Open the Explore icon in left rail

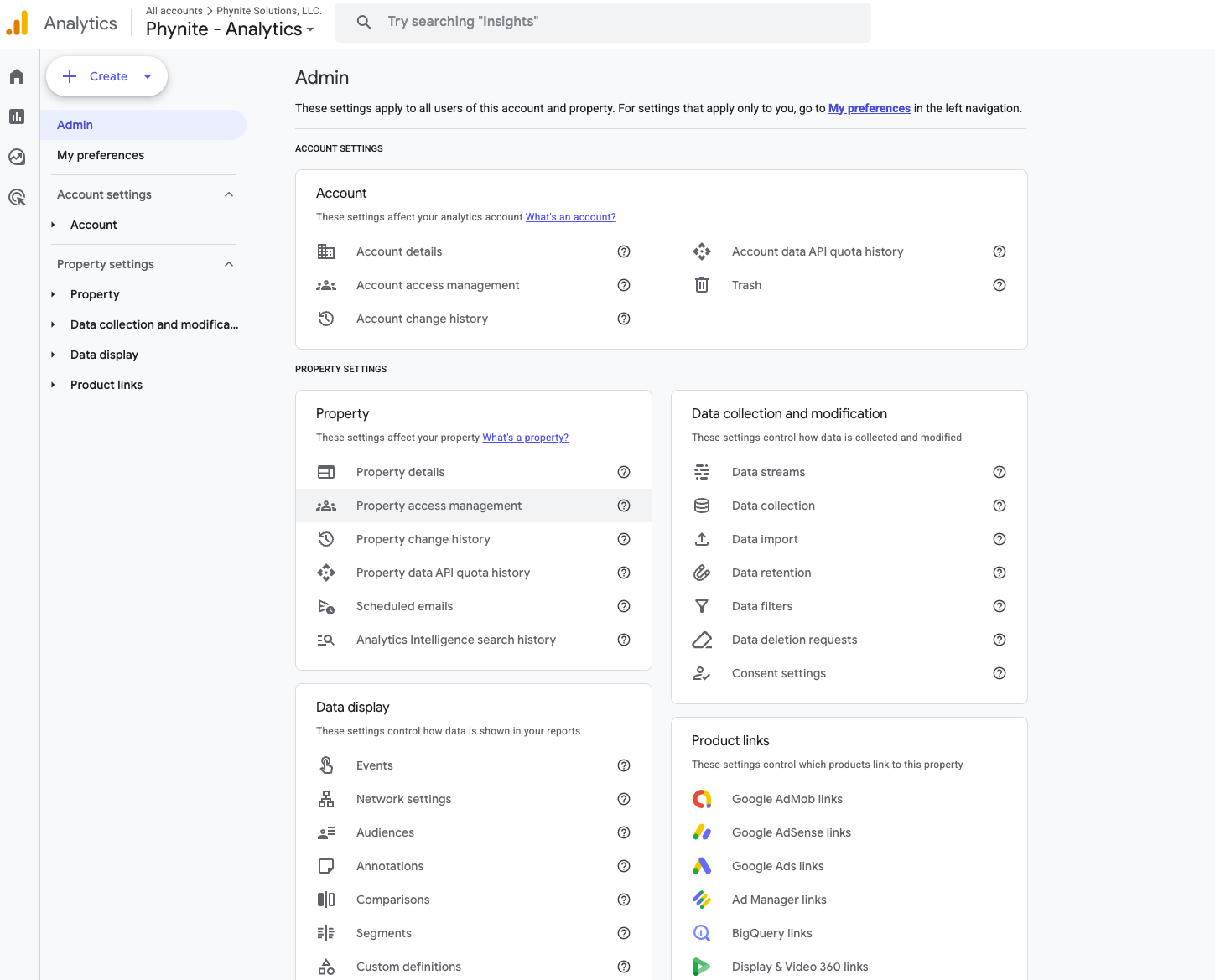pos(17,157)
